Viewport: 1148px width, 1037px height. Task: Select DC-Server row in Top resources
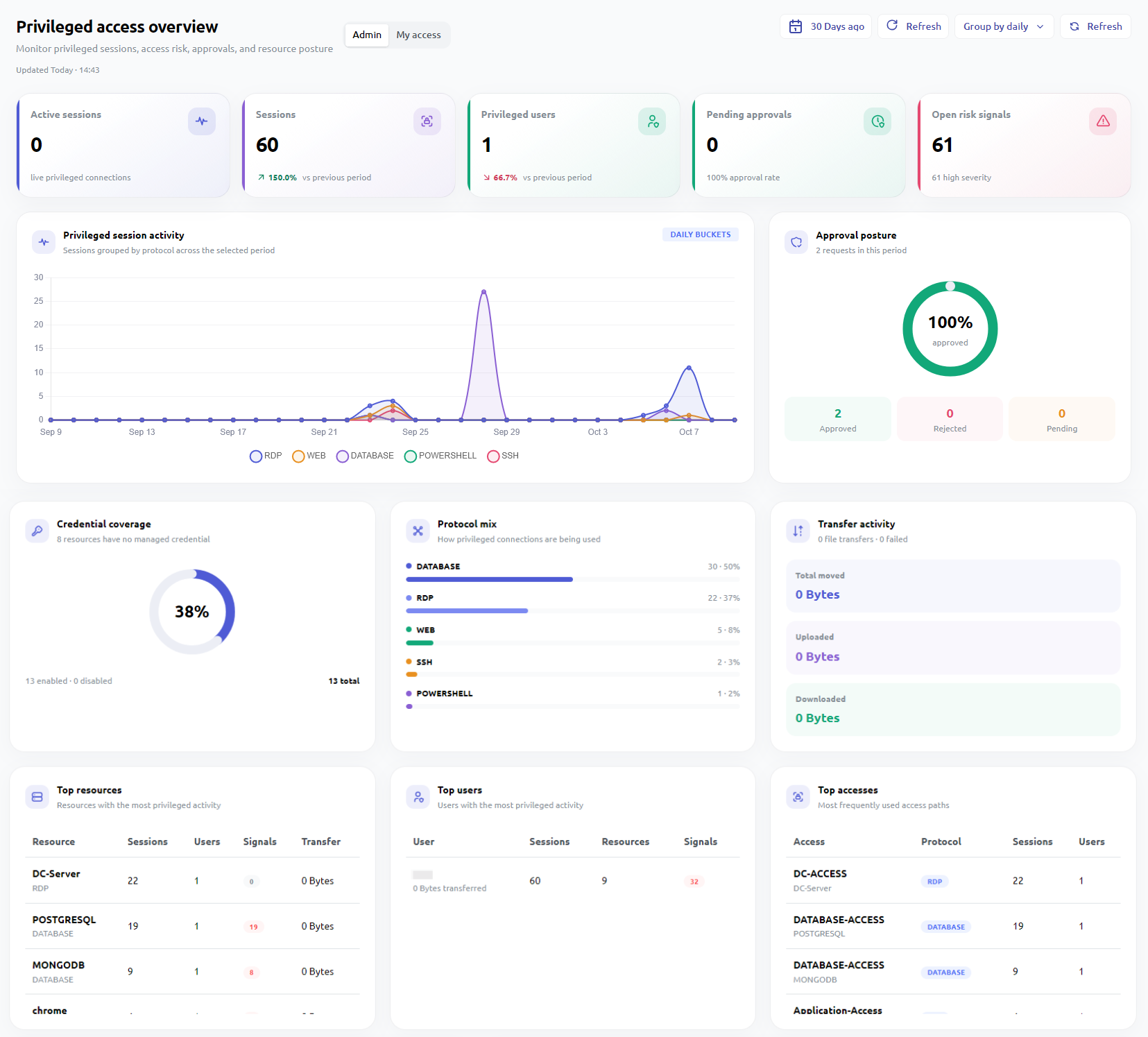(x=193, y=881)
